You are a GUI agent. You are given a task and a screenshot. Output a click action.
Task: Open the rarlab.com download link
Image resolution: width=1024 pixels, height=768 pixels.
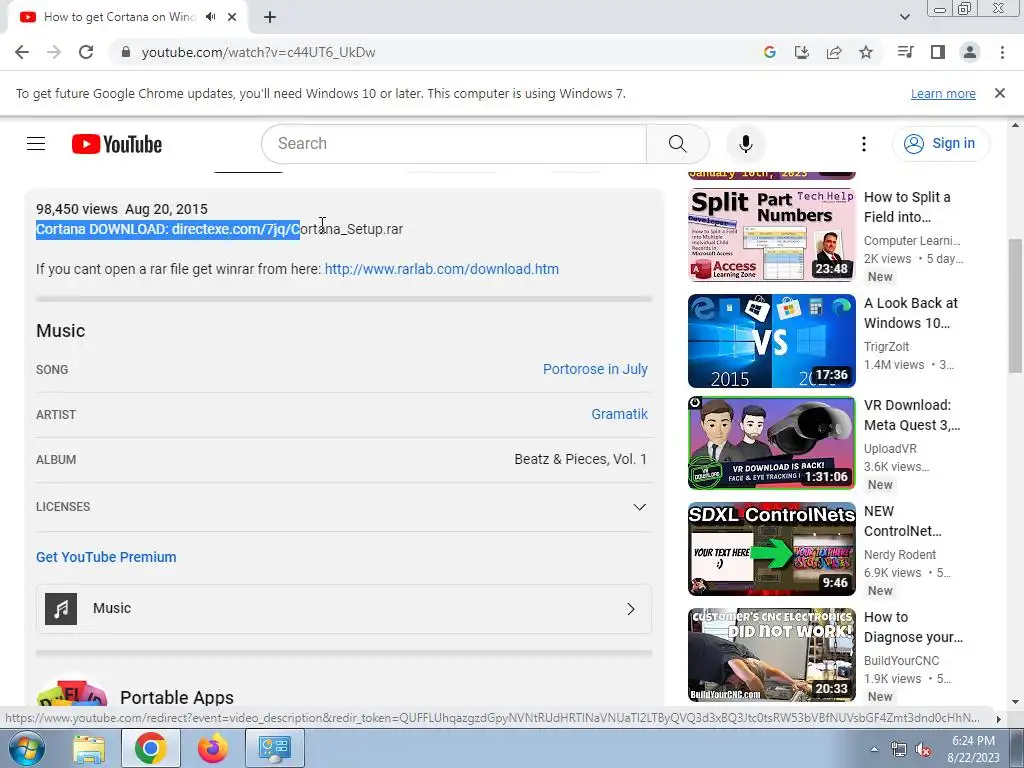tap(441, 269)
